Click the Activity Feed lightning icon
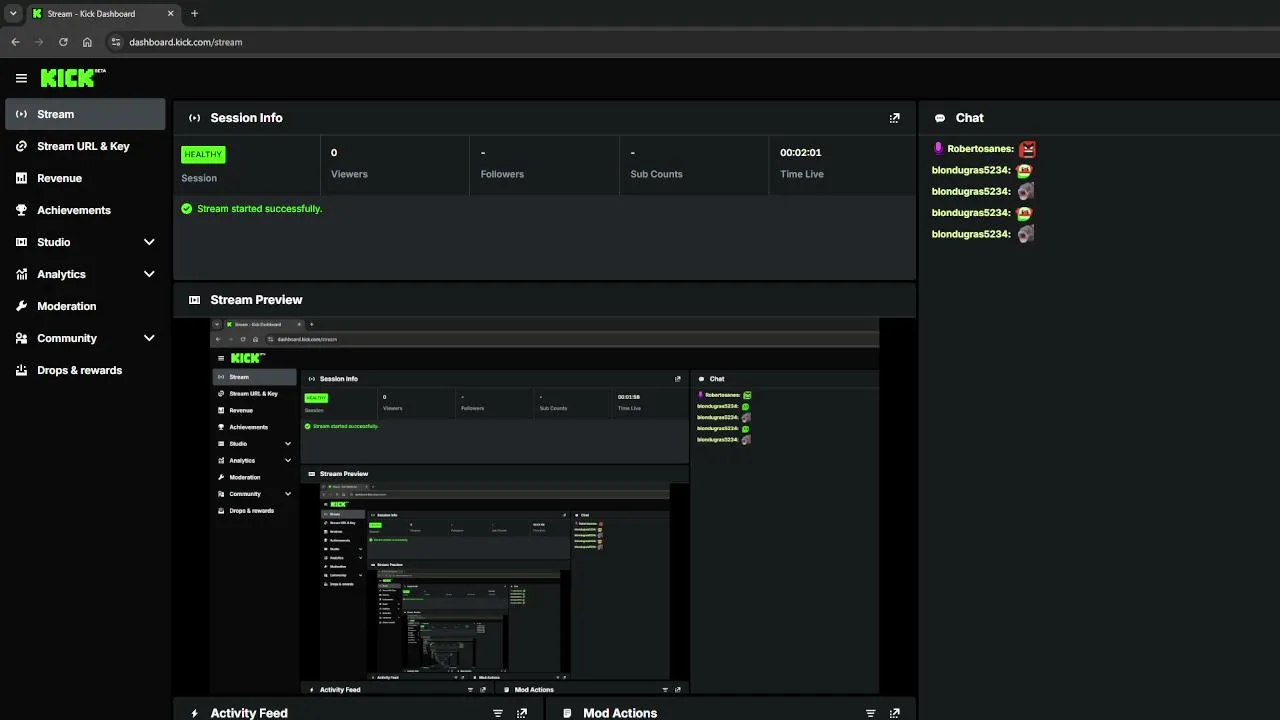 tap(194, 713)
